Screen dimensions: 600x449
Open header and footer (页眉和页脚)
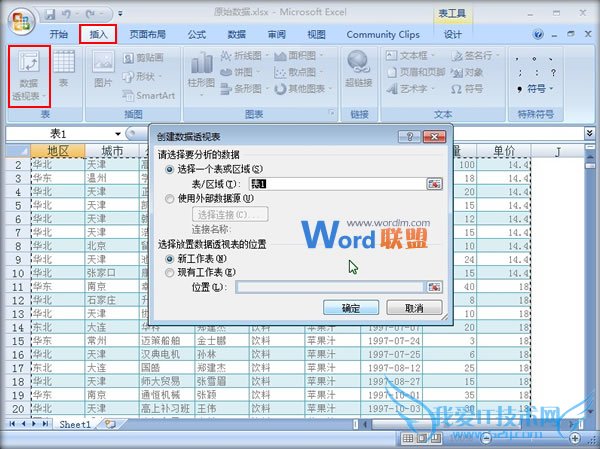[415, 72]
